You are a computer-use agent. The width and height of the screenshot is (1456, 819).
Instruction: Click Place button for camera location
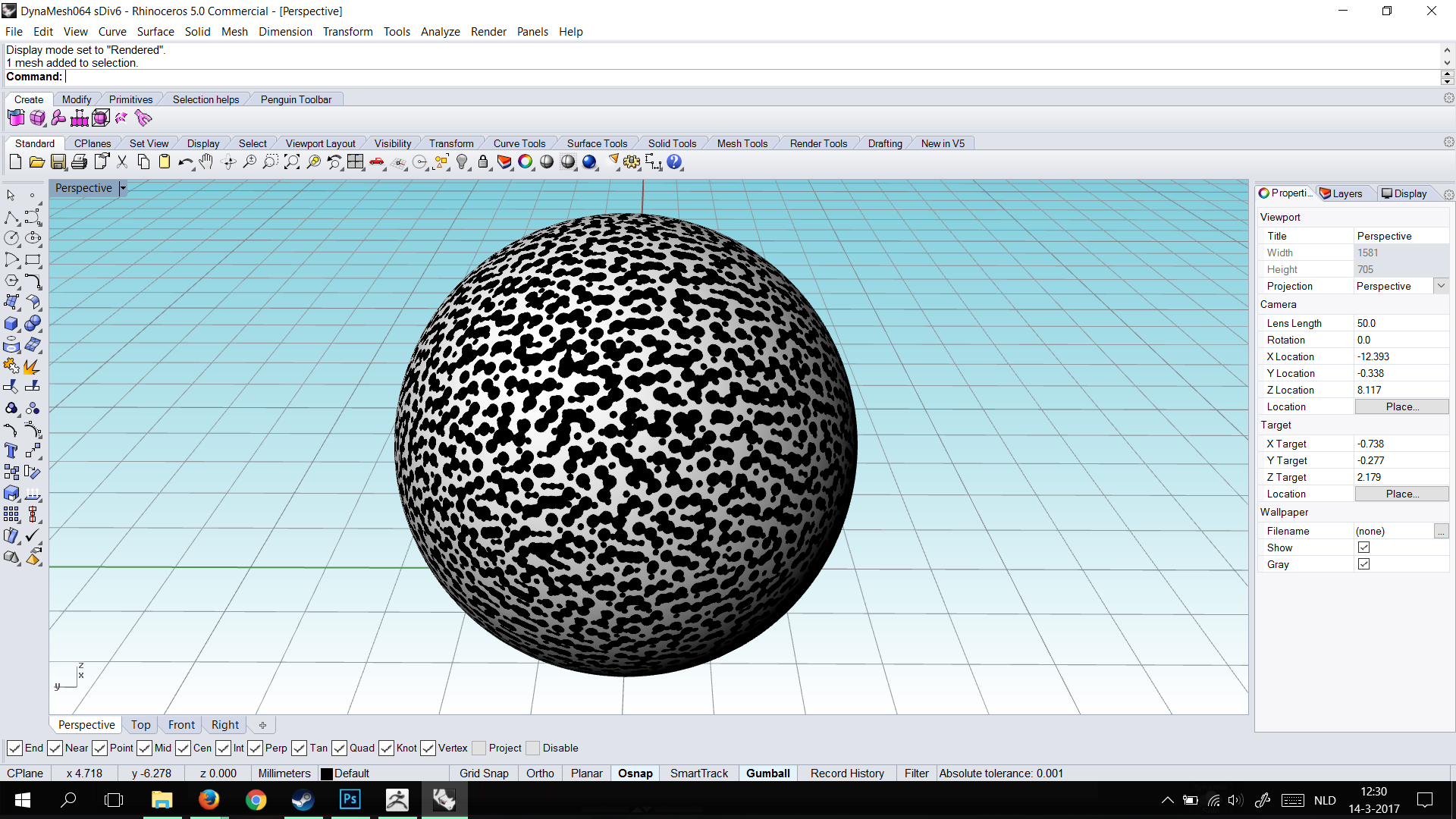pyautogui.click(x=1401, y=406)
